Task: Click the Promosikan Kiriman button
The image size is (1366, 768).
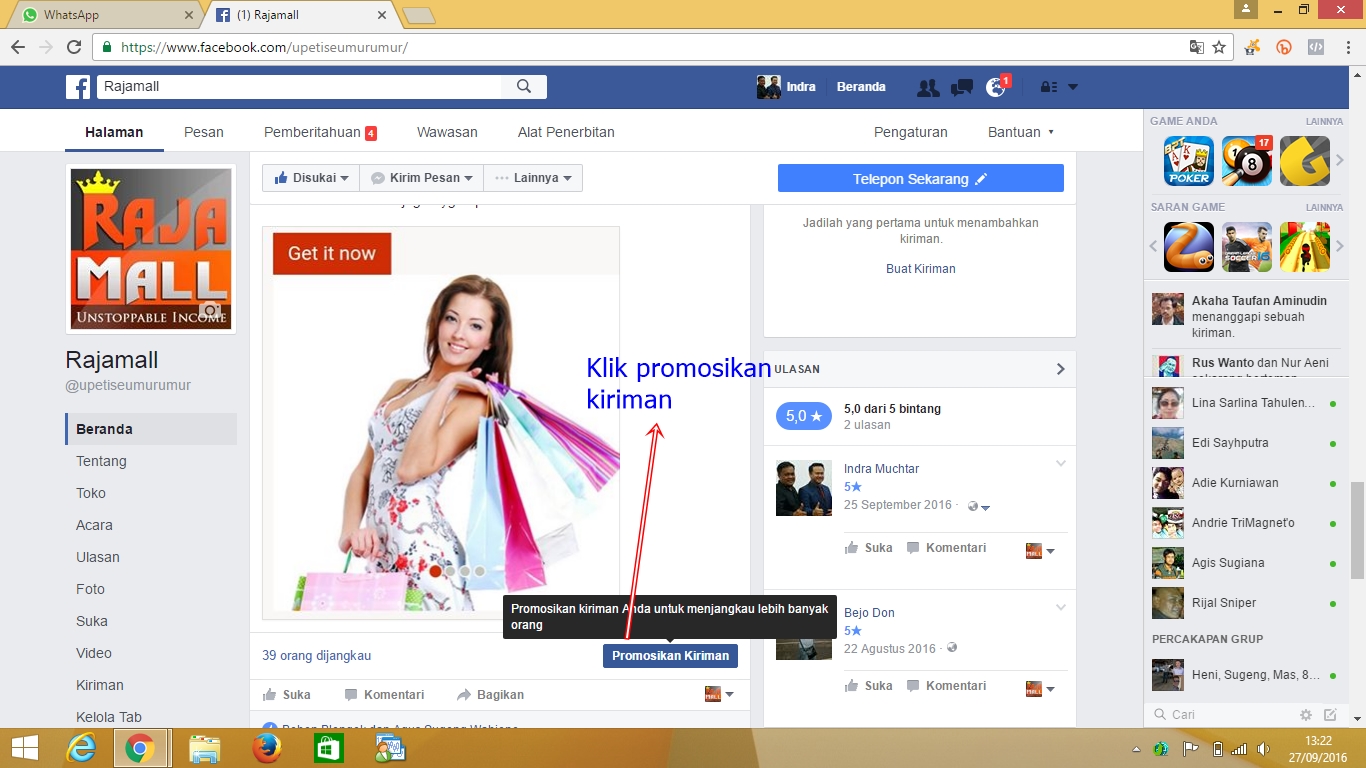Action: (x=670, y=656)
